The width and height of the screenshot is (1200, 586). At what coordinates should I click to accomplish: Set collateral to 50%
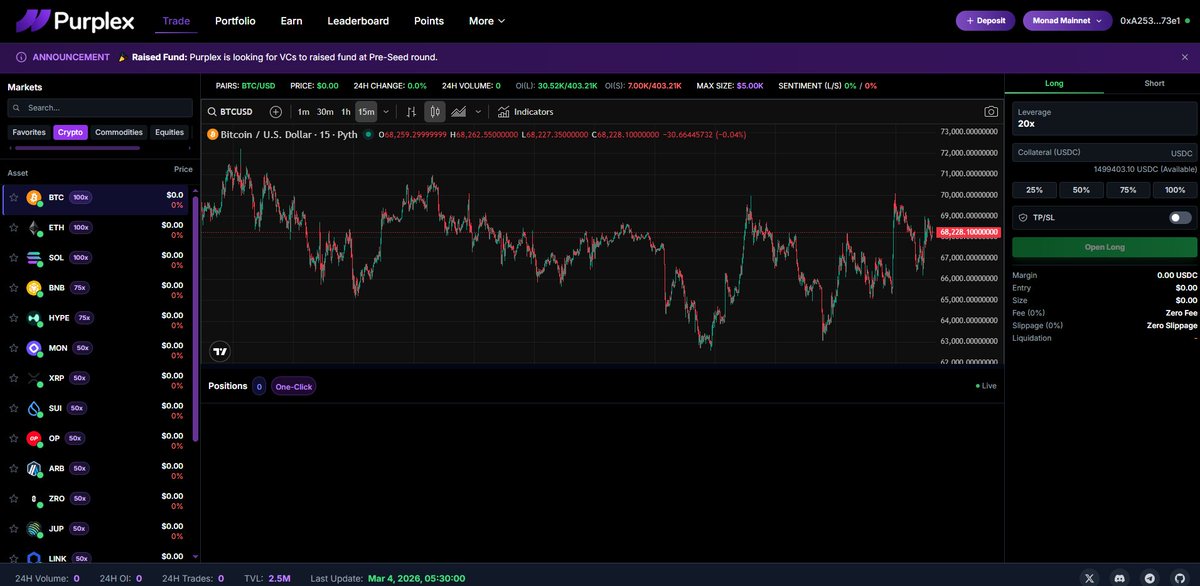[x=1081, y=190]
